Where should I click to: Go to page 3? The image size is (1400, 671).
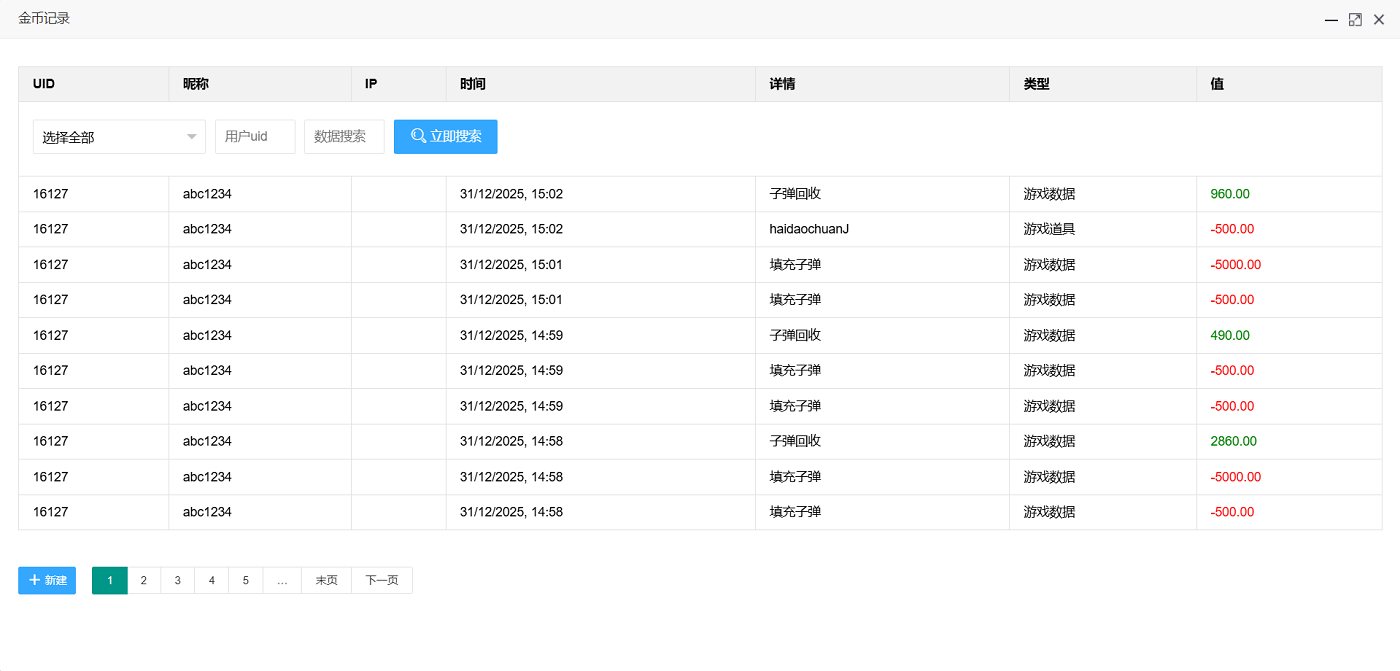178,581
